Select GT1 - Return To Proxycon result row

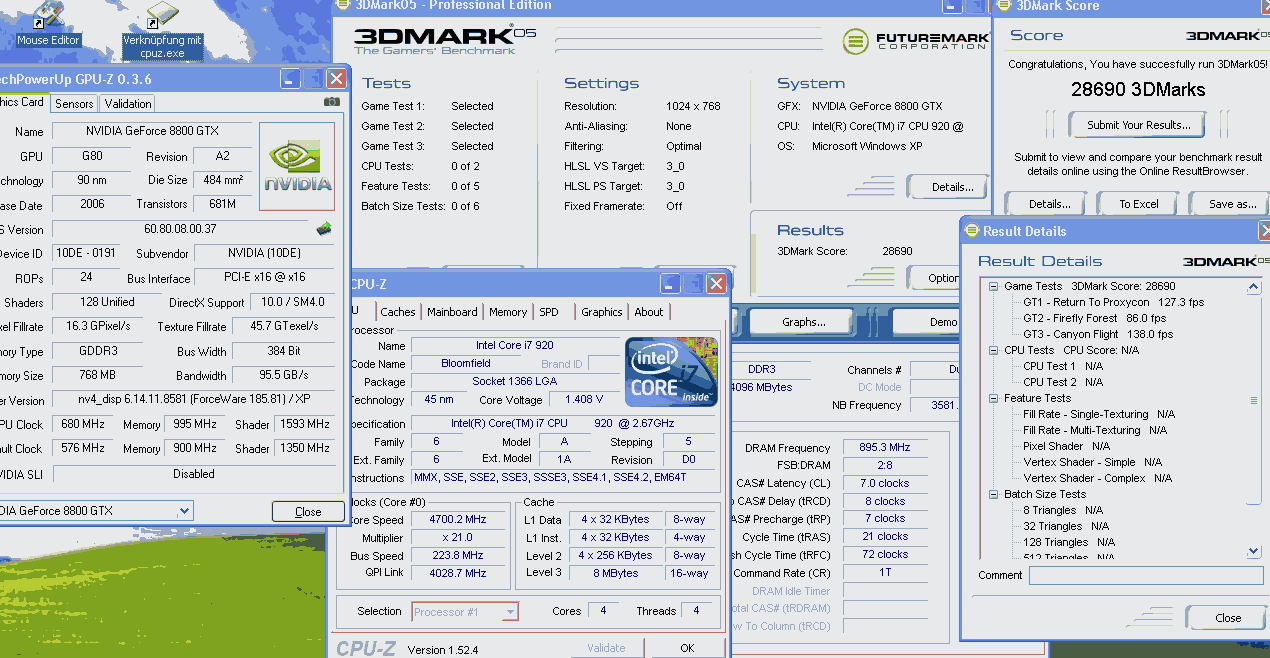pos(1113,302)
